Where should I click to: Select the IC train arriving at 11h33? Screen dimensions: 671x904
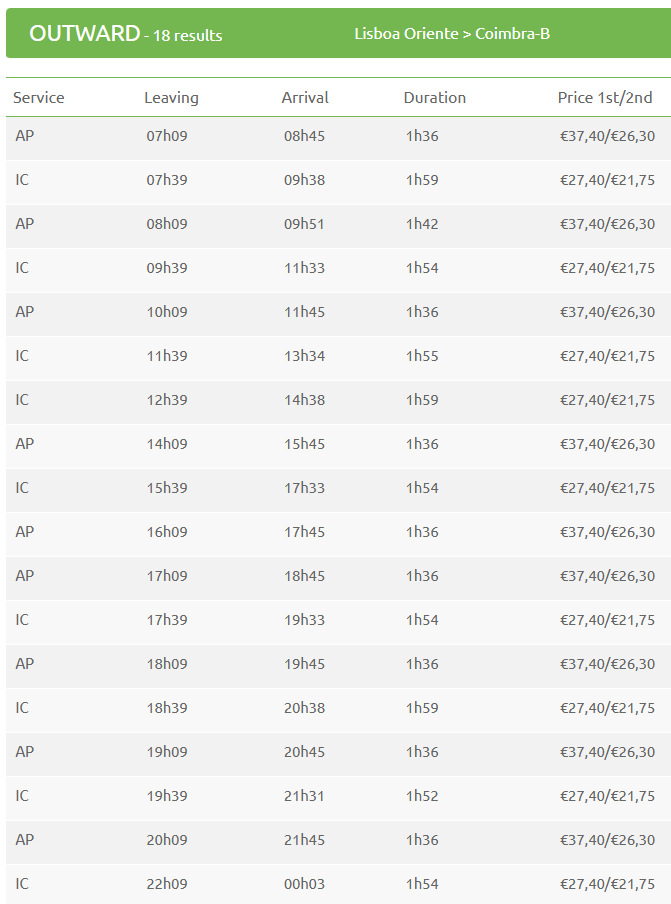(338, 270)
